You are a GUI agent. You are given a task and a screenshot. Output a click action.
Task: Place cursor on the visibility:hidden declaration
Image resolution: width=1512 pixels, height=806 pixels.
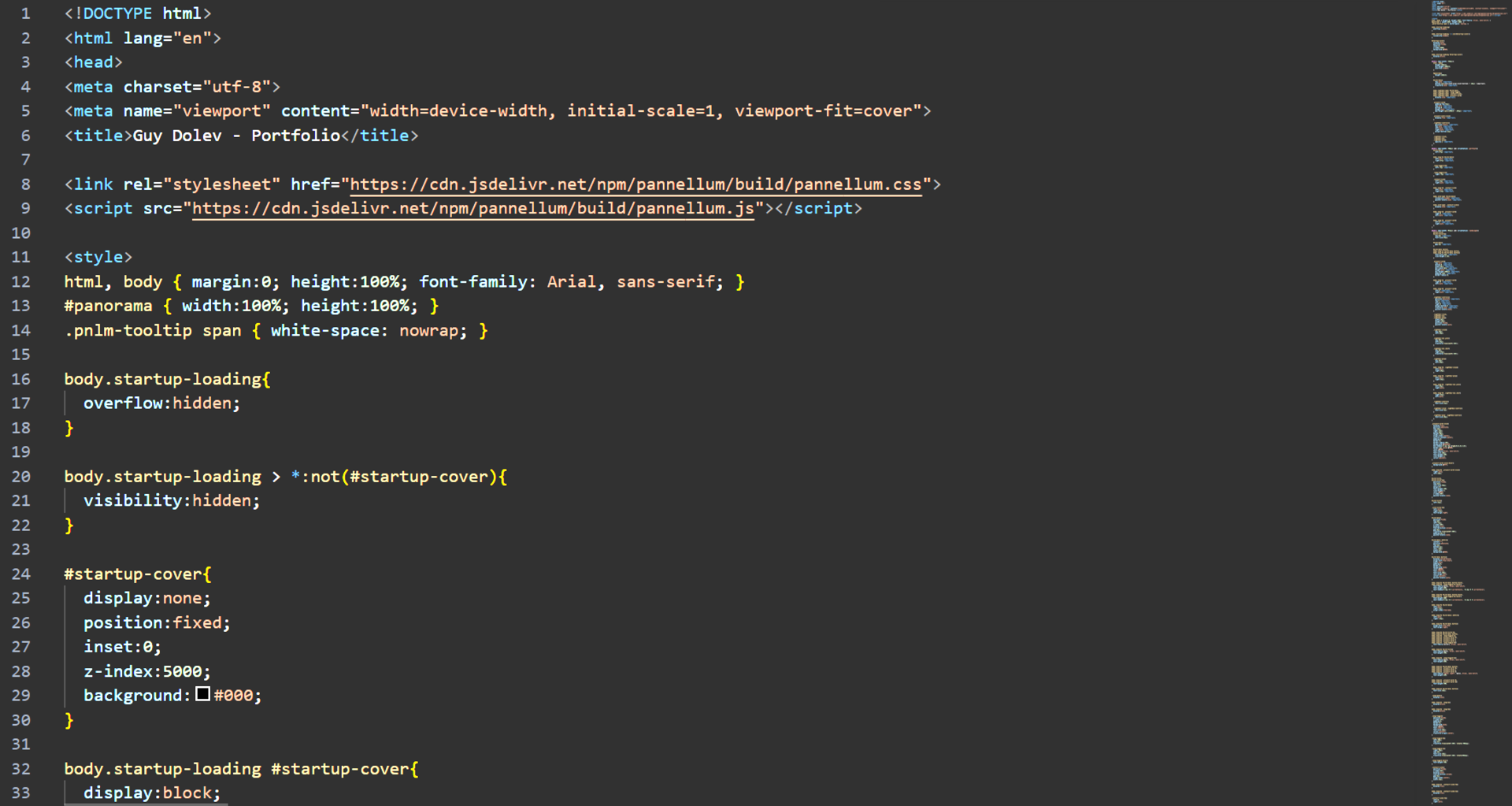pos(171,501)
